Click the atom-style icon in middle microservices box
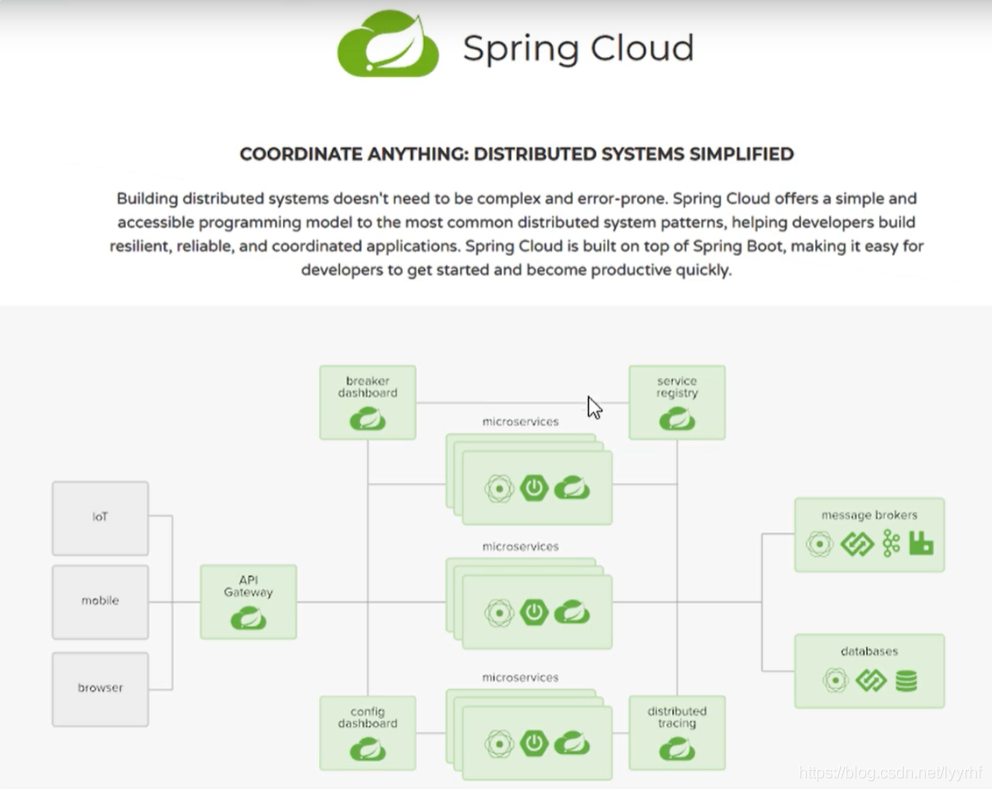The height and width of the screenshot is (791, 992). (x=499, y=613)
